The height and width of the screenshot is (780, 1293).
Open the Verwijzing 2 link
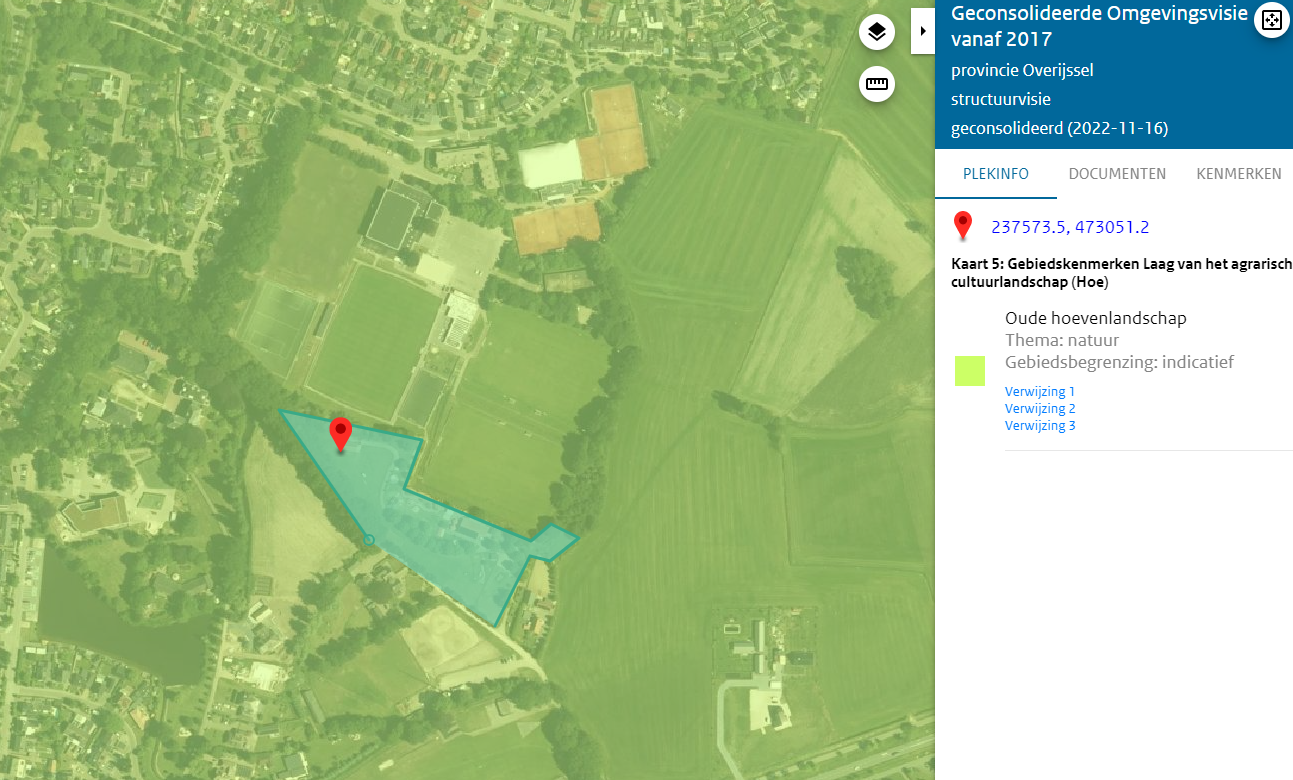(1040, 409)
